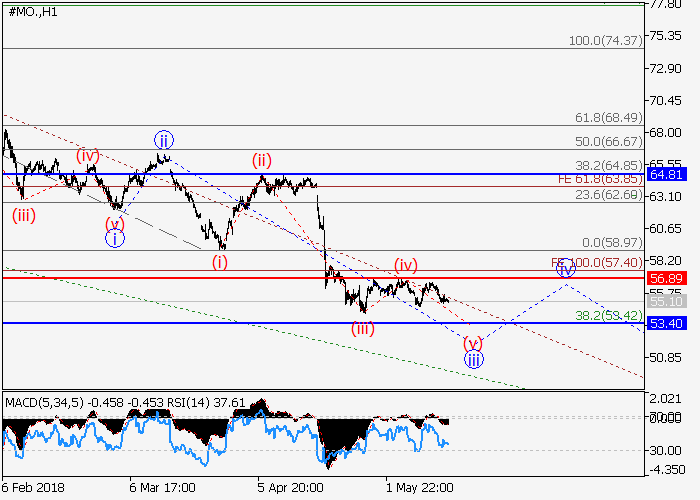Select the 61.8(68.49) Fibonacci level label
The image size is (700, 500).
coord(607,118)
